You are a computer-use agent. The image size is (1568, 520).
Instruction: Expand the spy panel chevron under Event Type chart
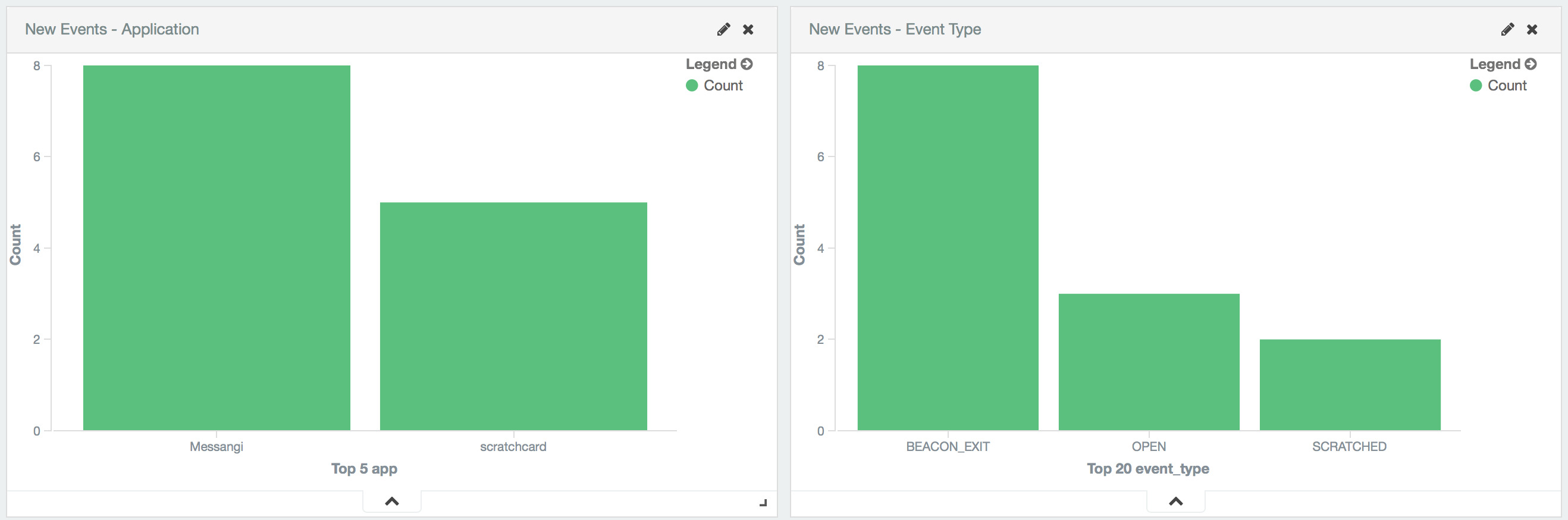coord(1176,501)
